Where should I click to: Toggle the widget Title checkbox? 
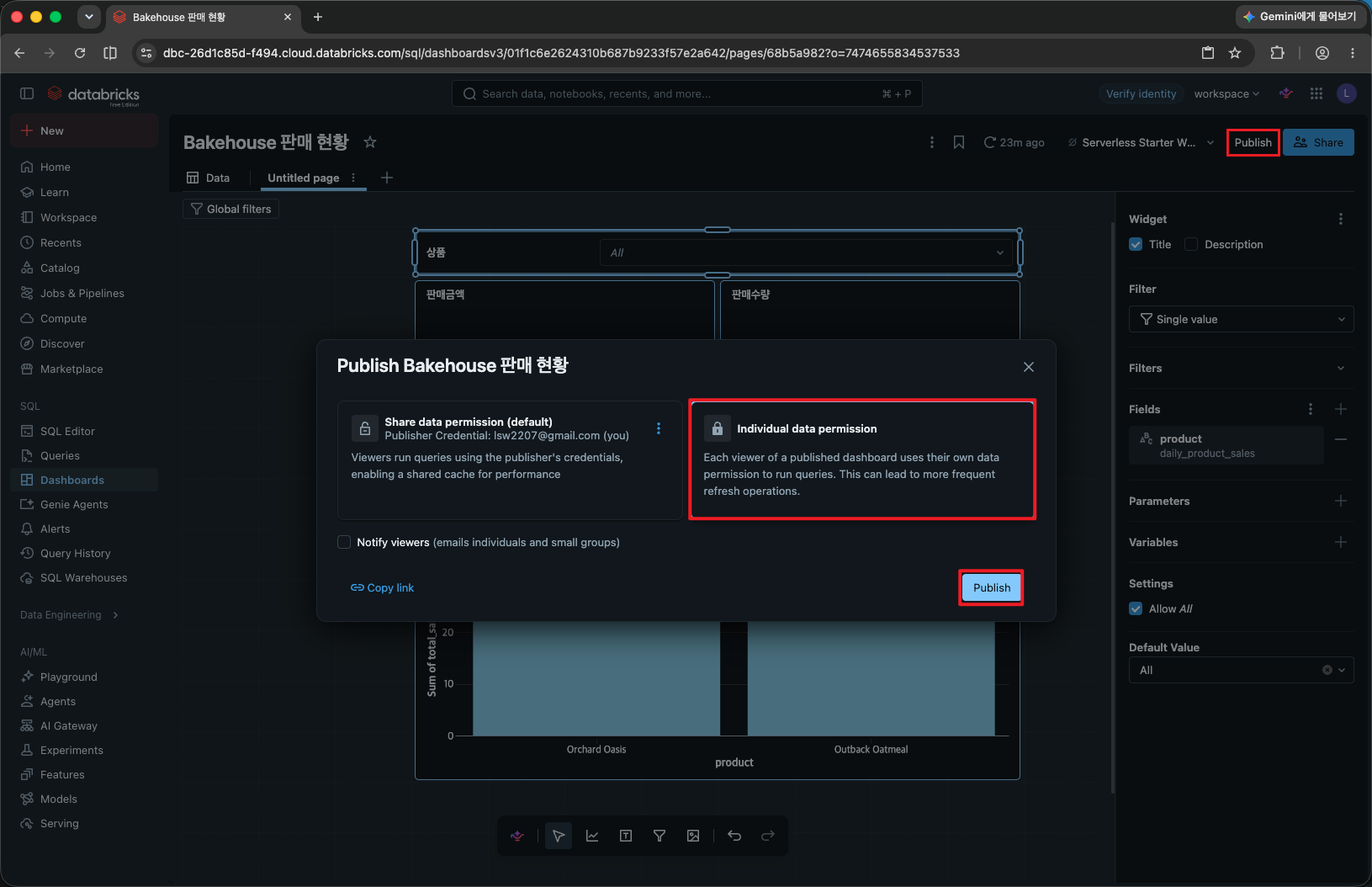[1136, 244]
